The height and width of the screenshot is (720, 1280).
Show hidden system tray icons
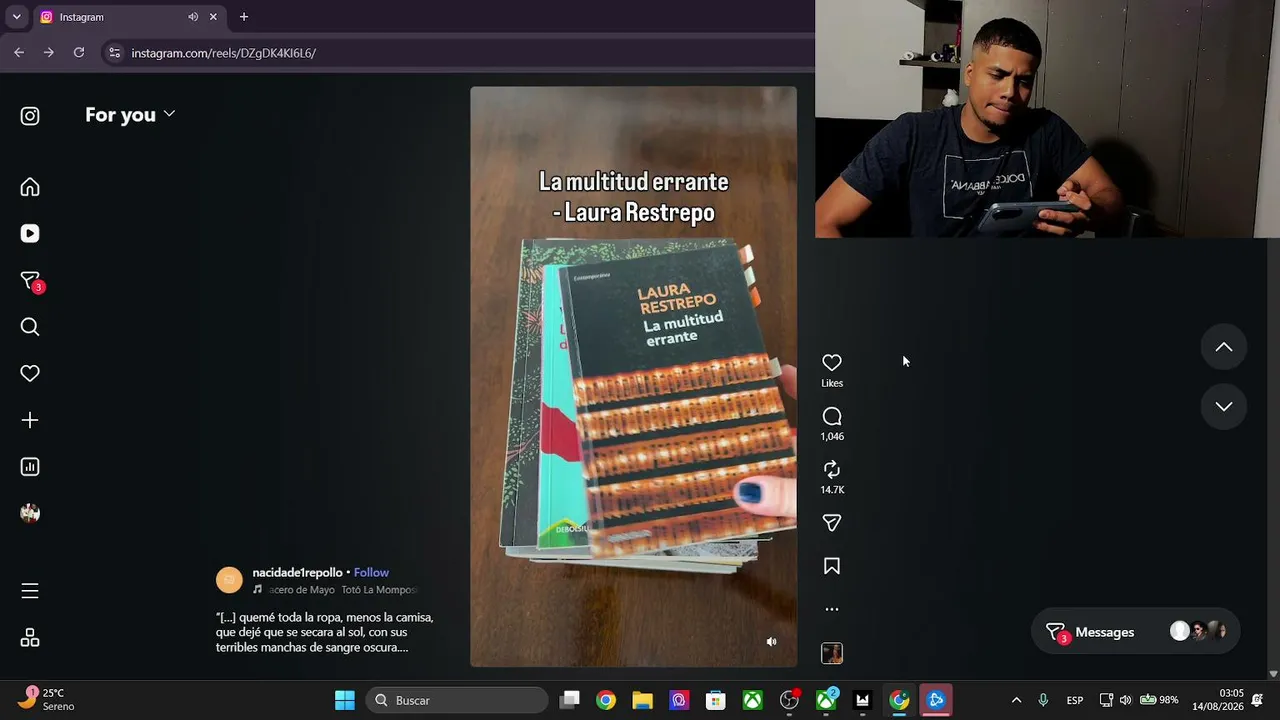(1017, 700)
